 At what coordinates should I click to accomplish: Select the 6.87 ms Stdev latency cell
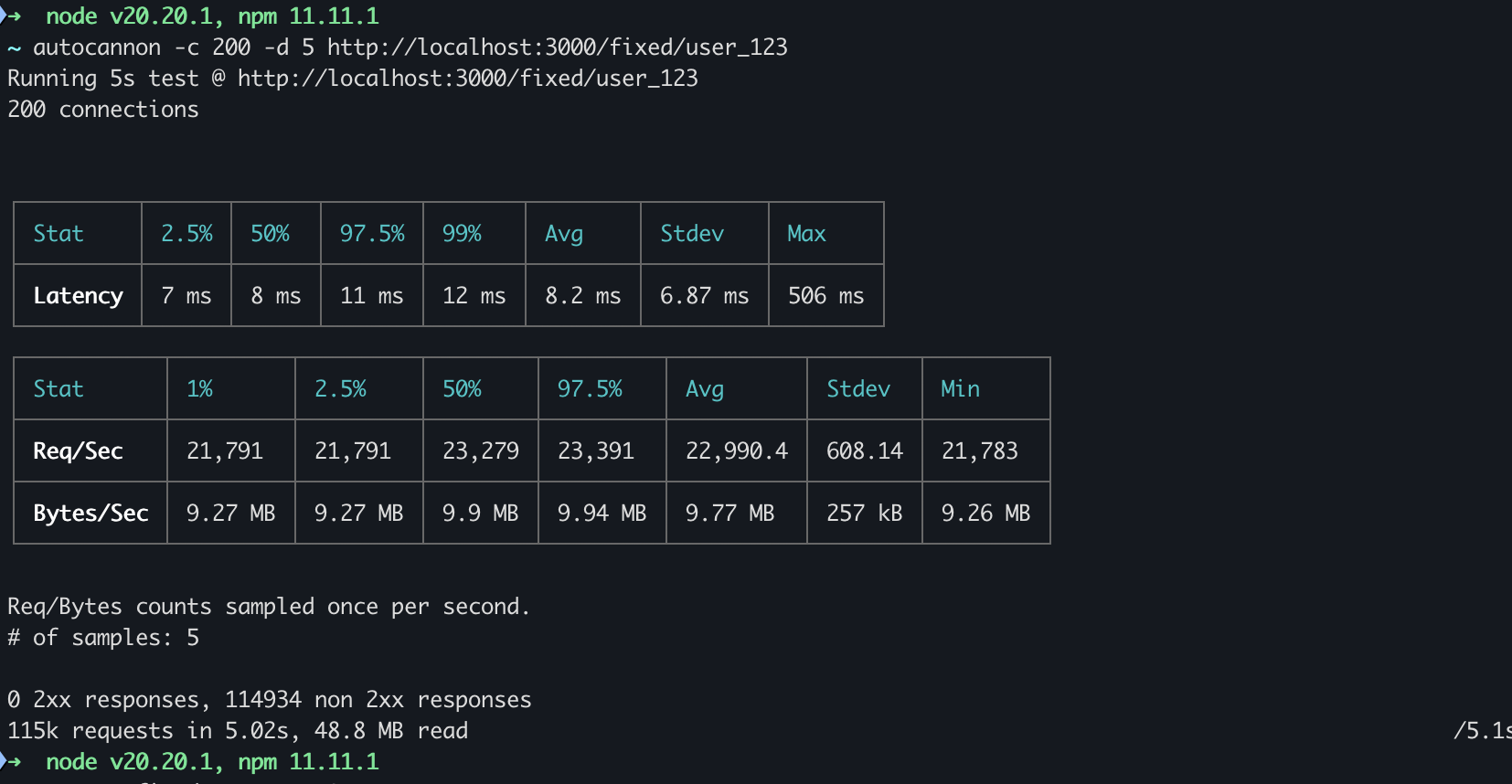704,296
